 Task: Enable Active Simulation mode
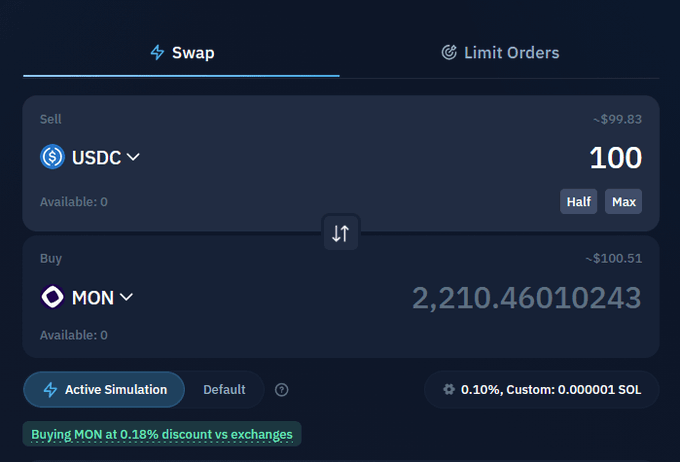click(104, 390)
